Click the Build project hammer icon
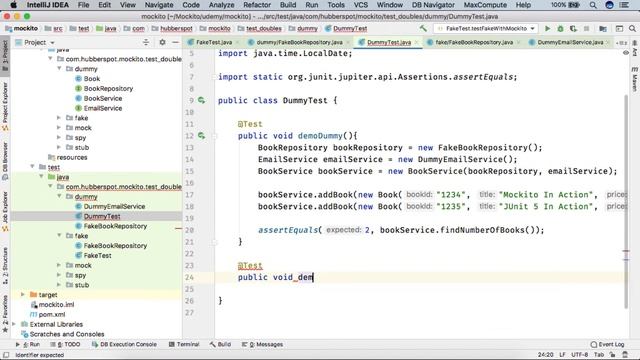Viewport: 640px width, 360px height. 423,29
